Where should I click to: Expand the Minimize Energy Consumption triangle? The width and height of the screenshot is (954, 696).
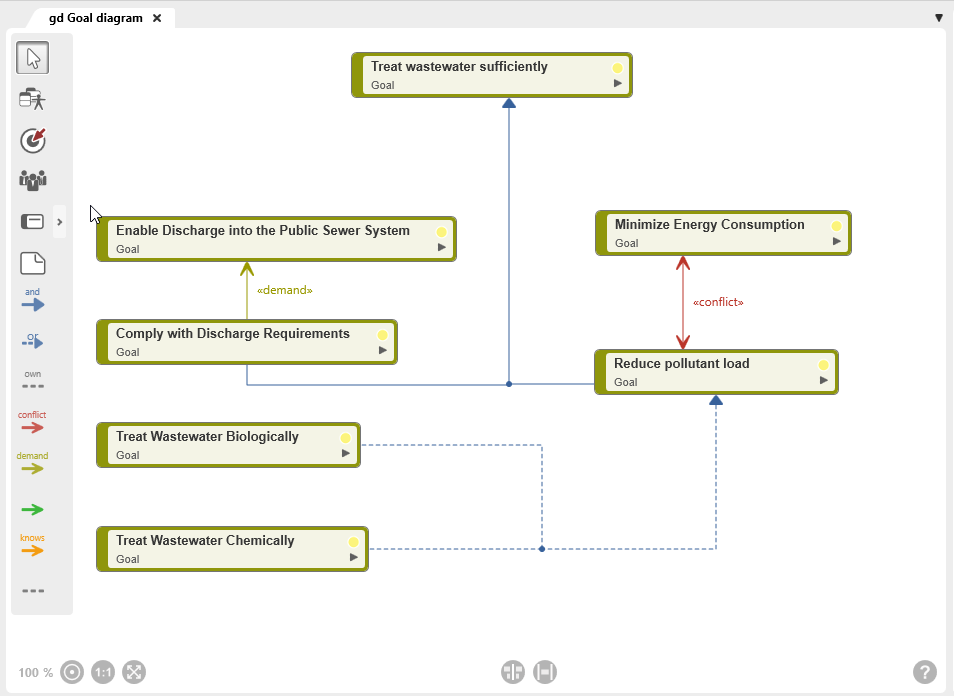pos(837,241)
